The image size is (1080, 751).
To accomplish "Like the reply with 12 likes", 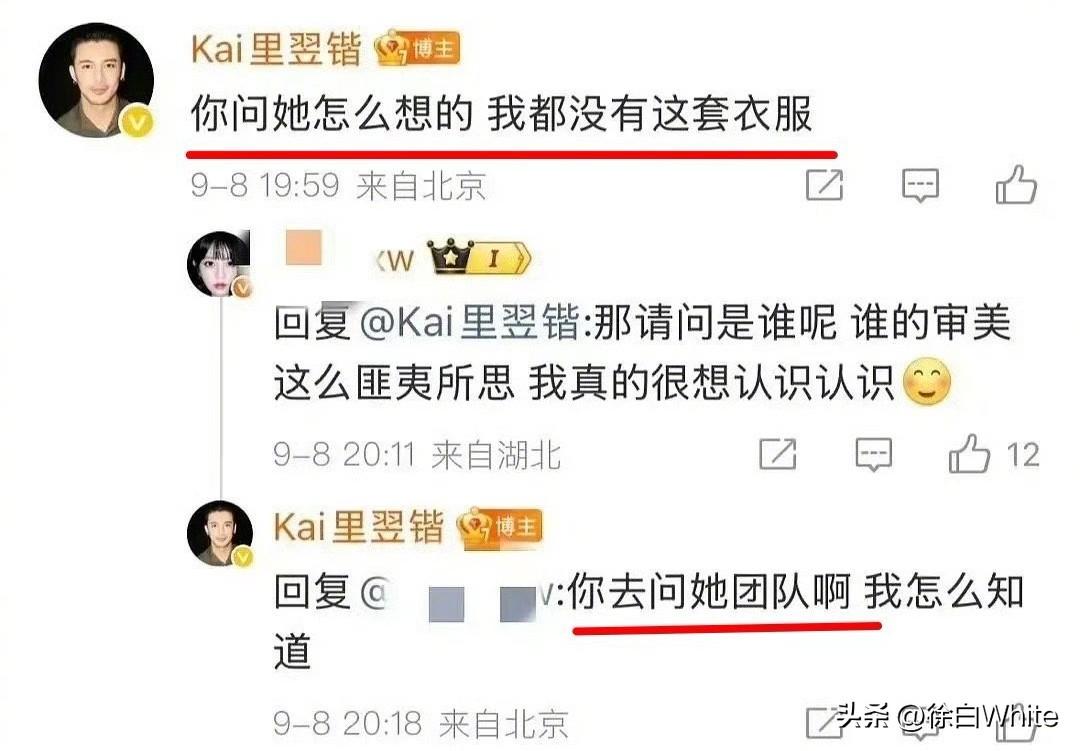I will [969, 453].
